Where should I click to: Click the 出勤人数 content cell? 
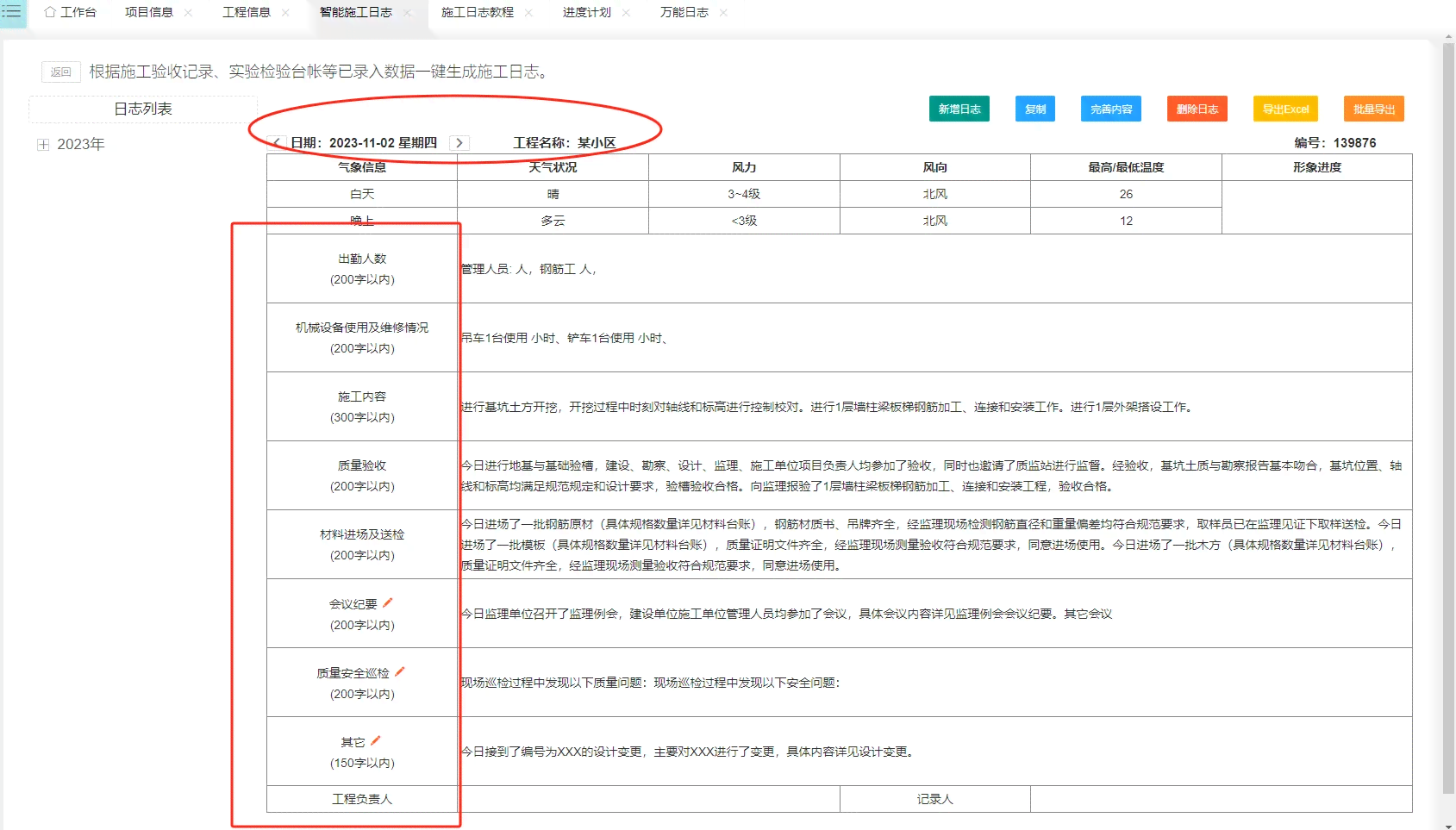pos(934,269)
